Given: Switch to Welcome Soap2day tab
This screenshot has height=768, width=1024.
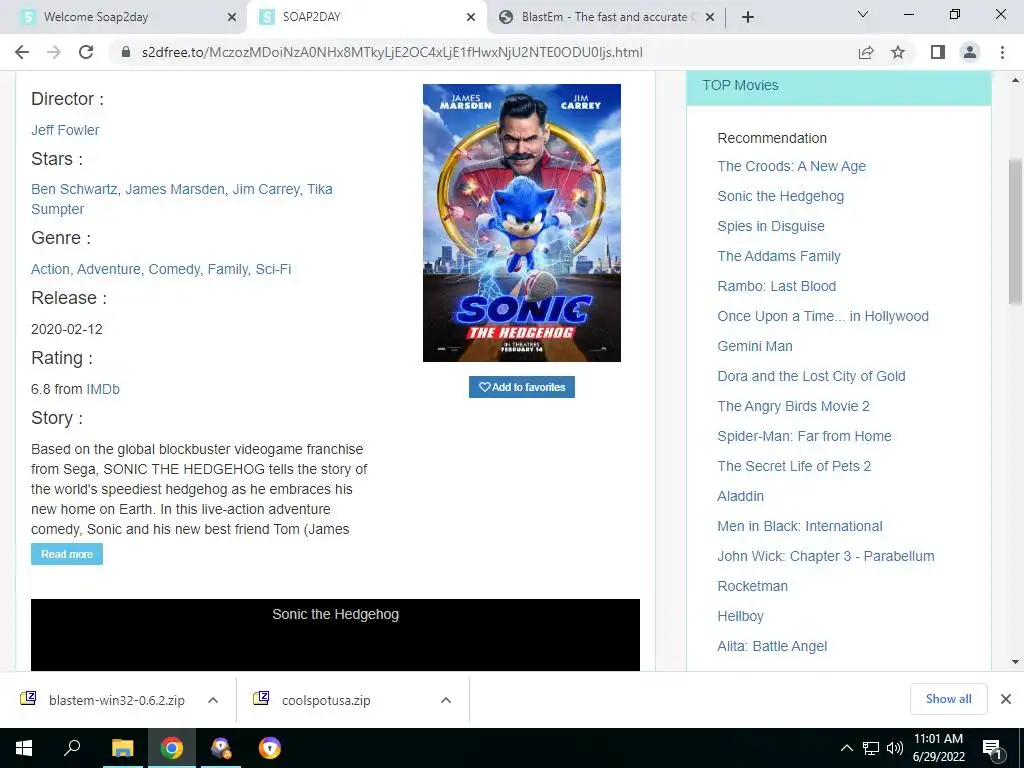Looking at the screenshot, I should (x=124, y=17).
